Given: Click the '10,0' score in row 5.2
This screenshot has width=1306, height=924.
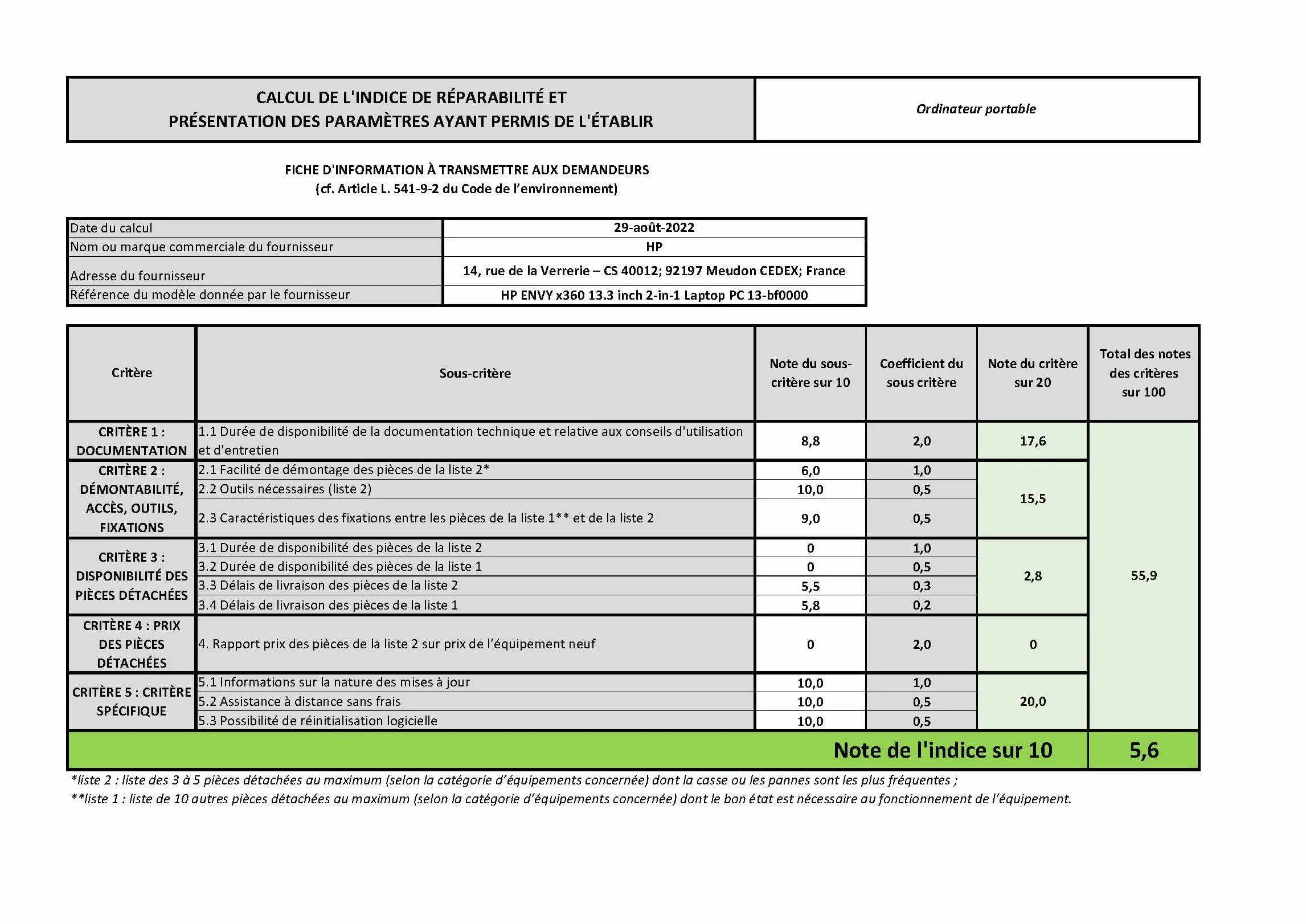Looking at the screenshot, I should pyautogui.click(x=810, y=702).
